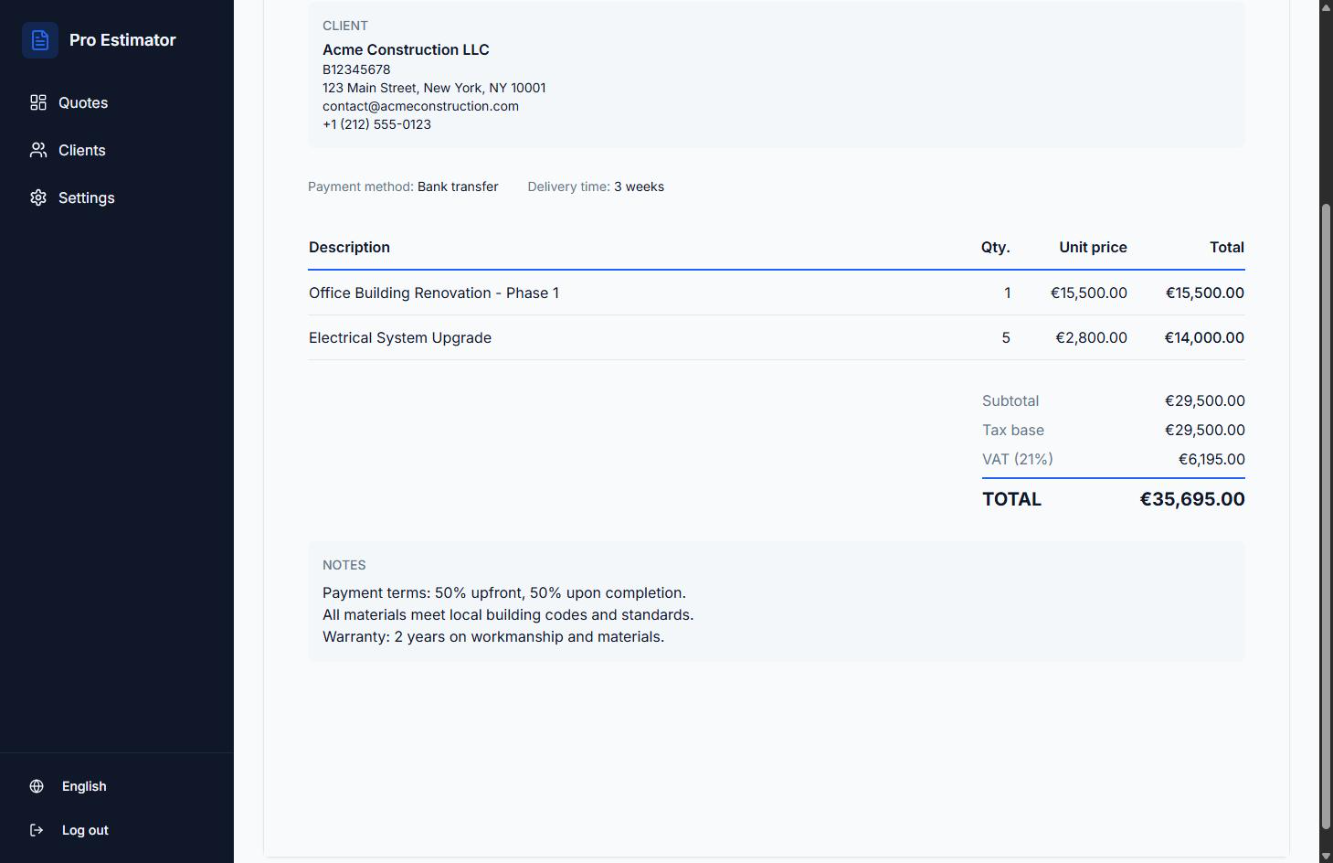
Task: Click the globe language icon
Action: [x=37, y=785]
